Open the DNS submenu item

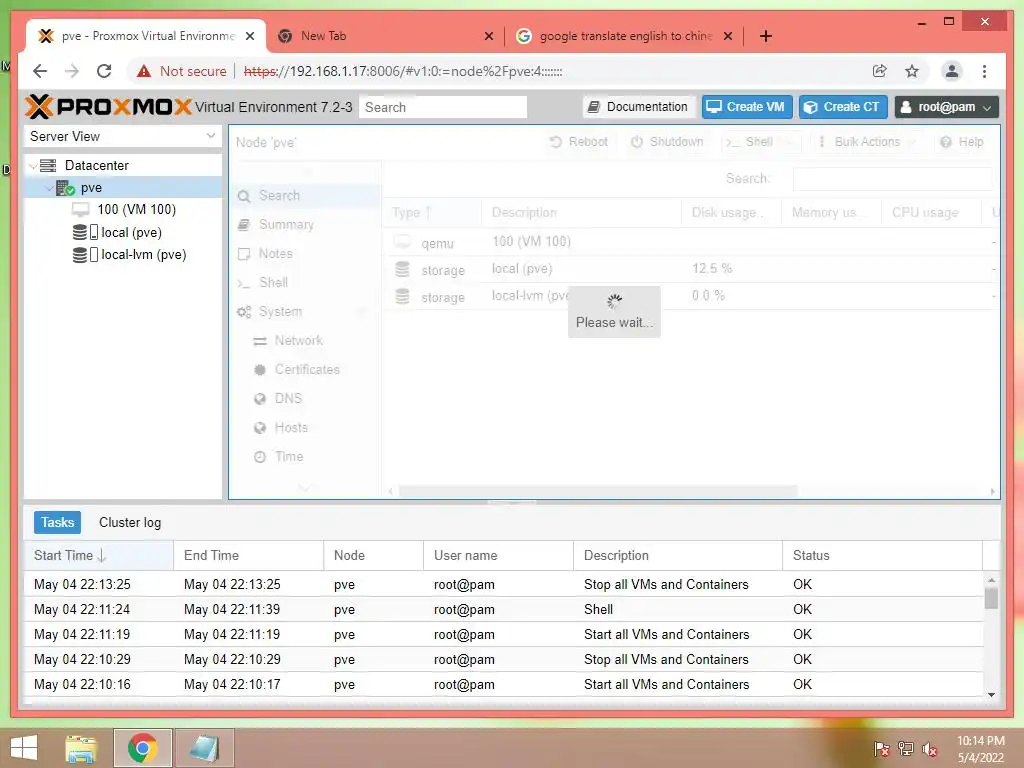(x=305, y=398)
